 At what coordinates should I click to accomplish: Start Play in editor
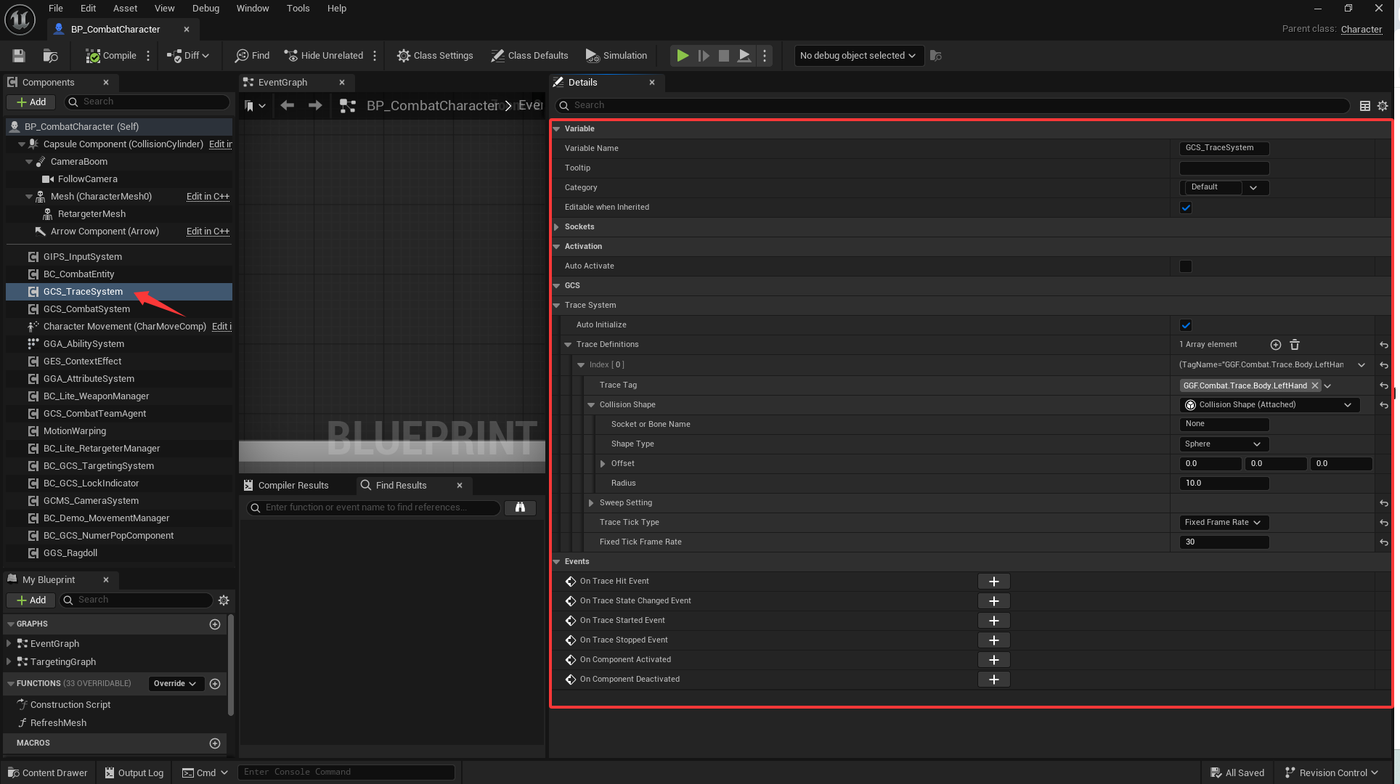point(682,56)
